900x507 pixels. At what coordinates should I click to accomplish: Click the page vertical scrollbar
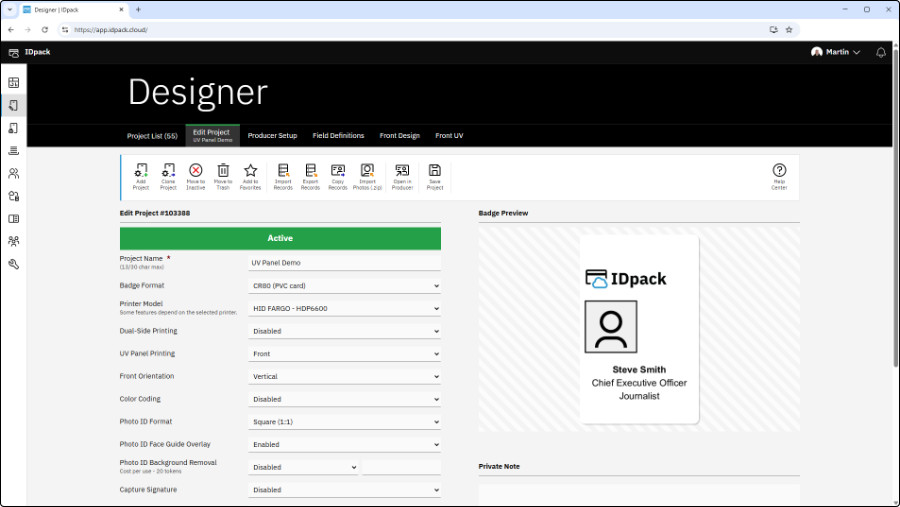(895, 207)
